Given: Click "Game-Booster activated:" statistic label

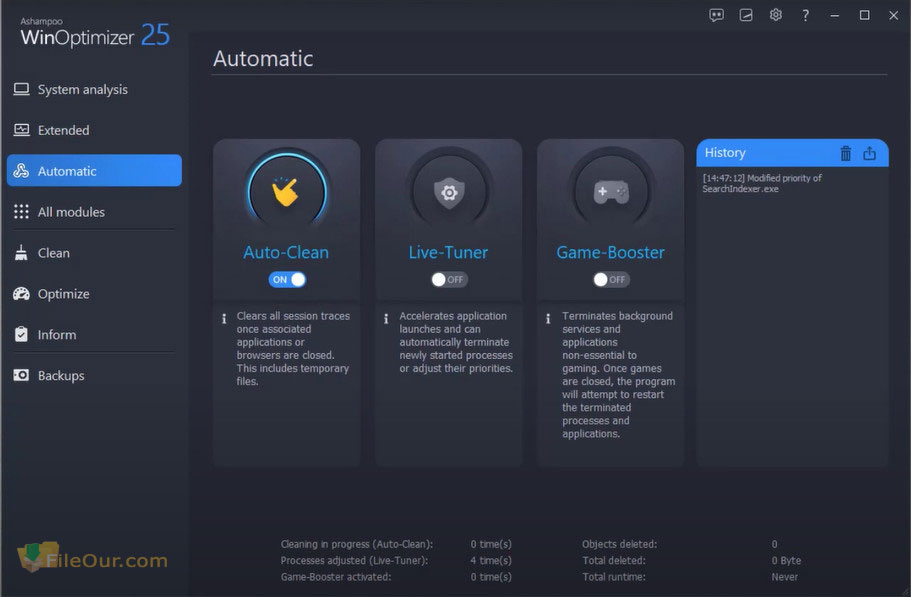Looking at the screenshot, I should pyautogui.click(x=336, y=577).
